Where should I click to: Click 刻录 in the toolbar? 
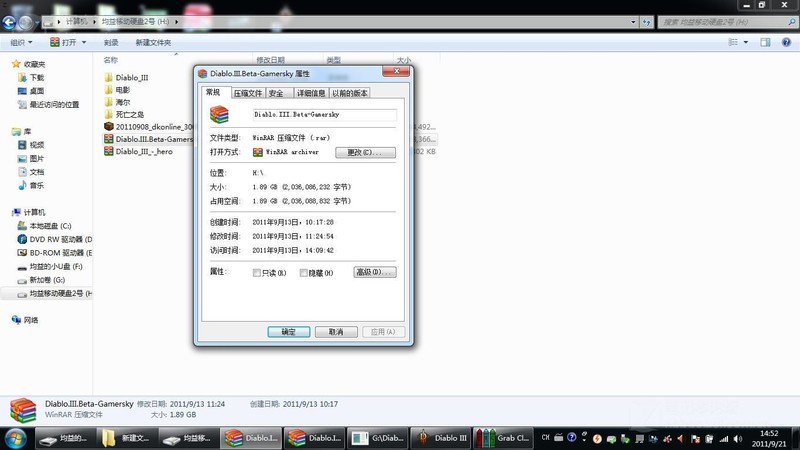point(111,42)
